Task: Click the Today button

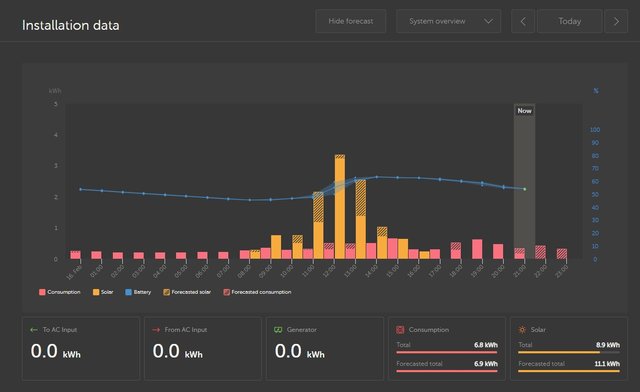Action: [569, 21]
